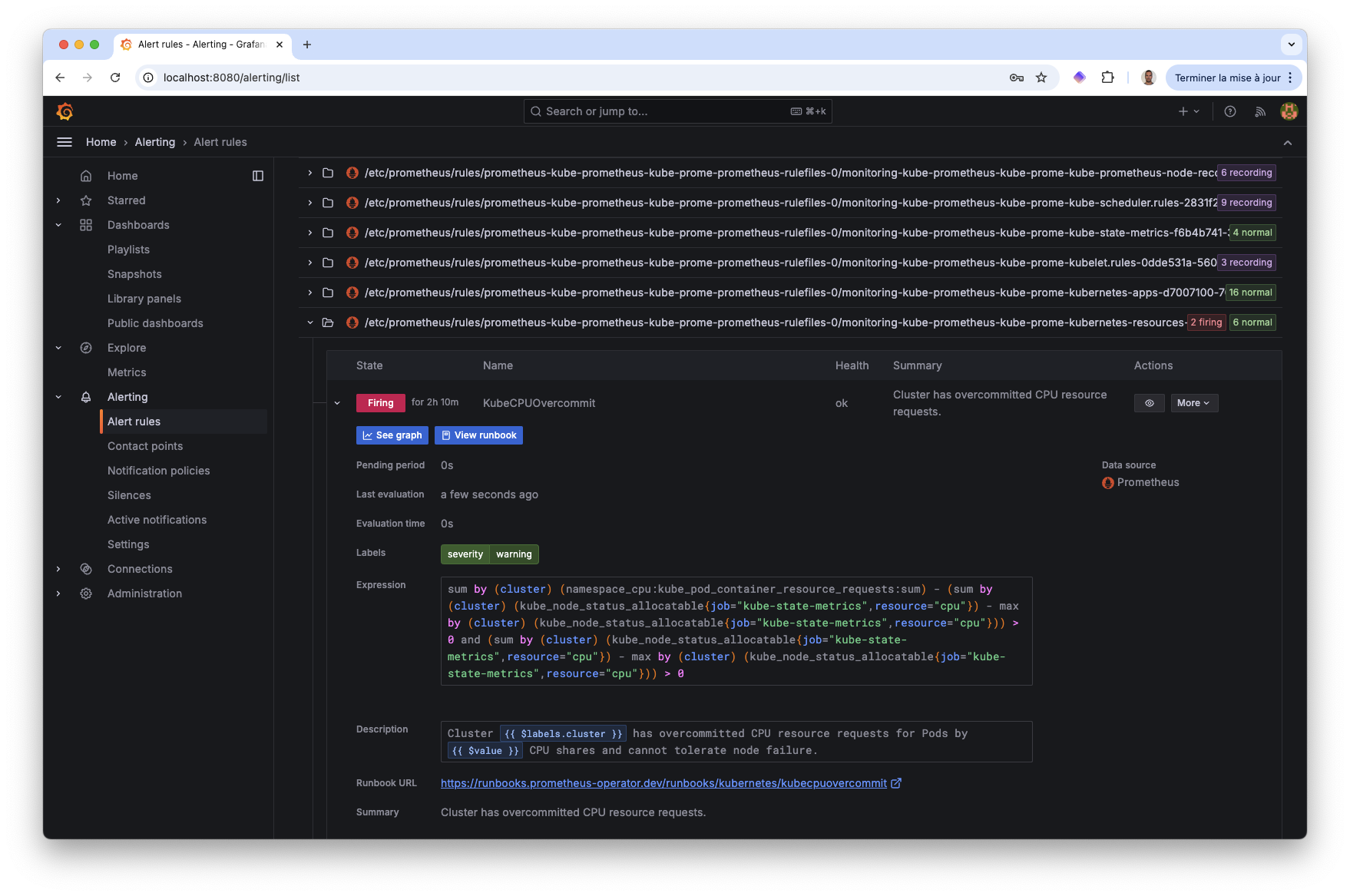Open the hamburger navigation menu

(x=65, y=142)
